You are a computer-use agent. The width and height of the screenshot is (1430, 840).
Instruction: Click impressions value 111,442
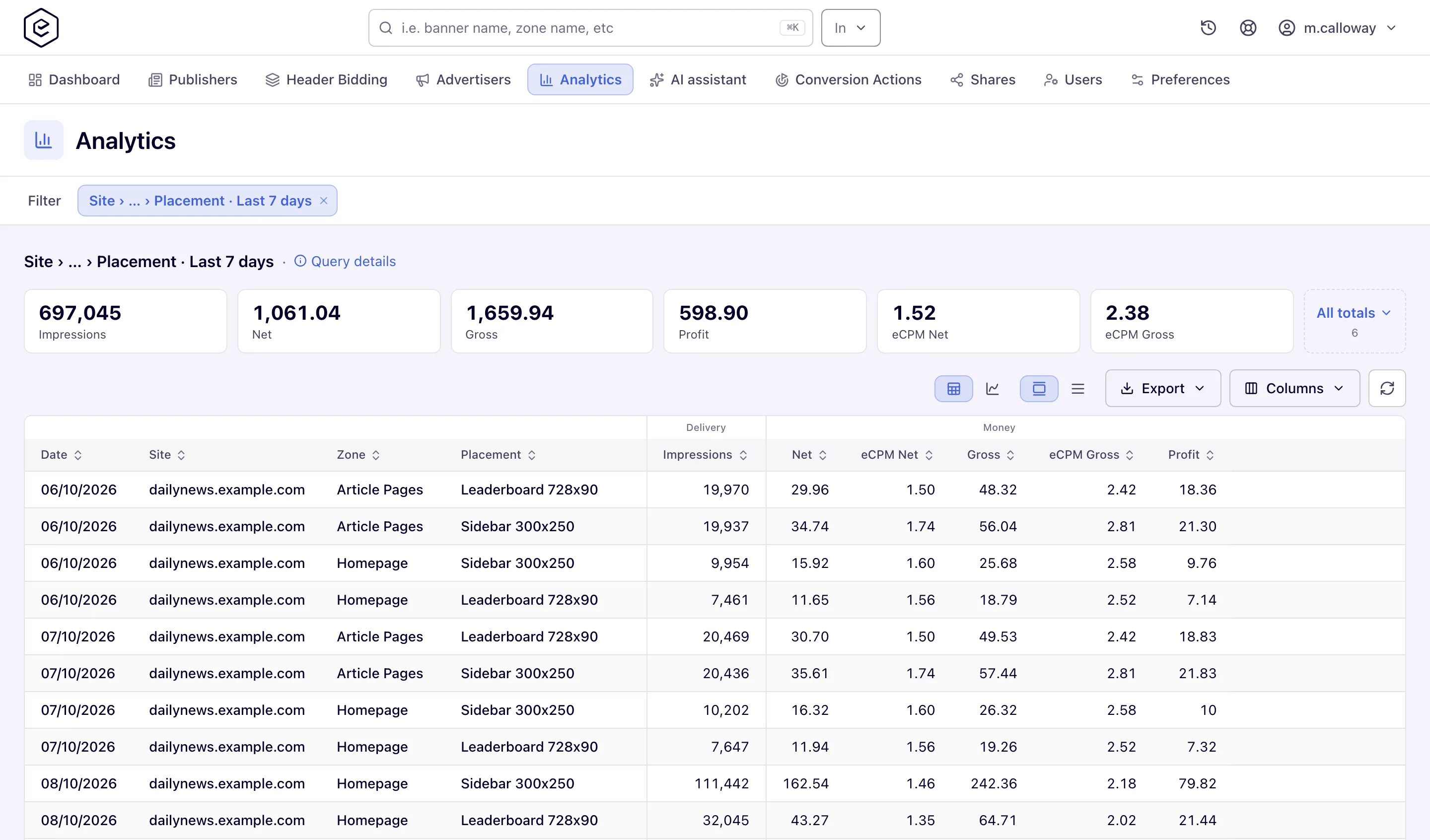pyautogui.click(x=721, y=784)
